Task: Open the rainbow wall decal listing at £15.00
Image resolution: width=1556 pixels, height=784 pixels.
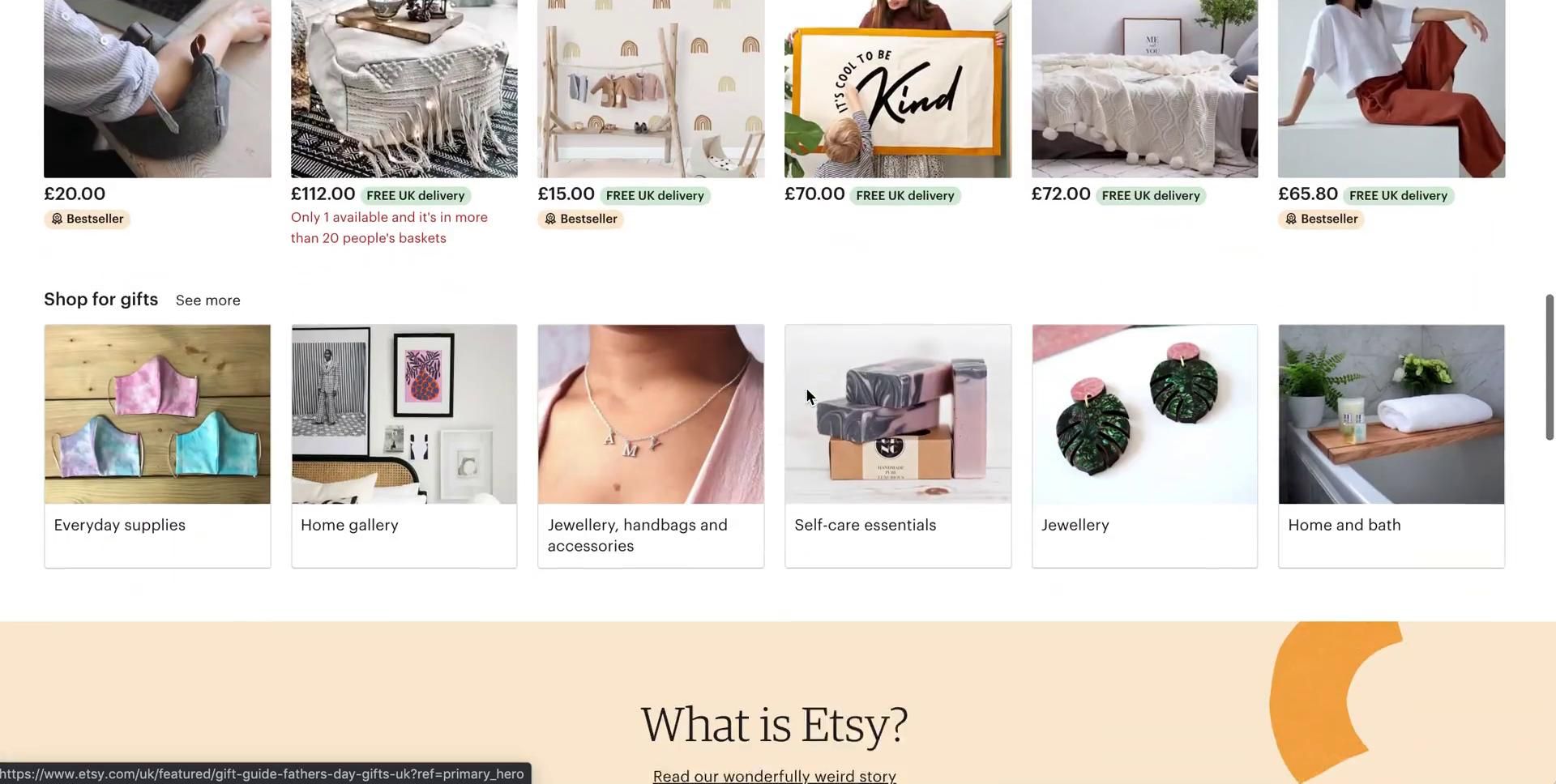Action: click(651, 89)
